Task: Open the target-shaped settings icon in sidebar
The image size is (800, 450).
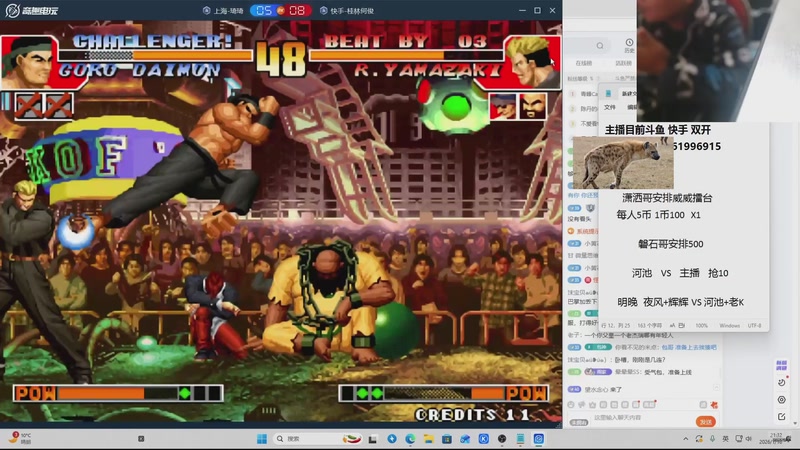Action: click(x=782, y=400)
